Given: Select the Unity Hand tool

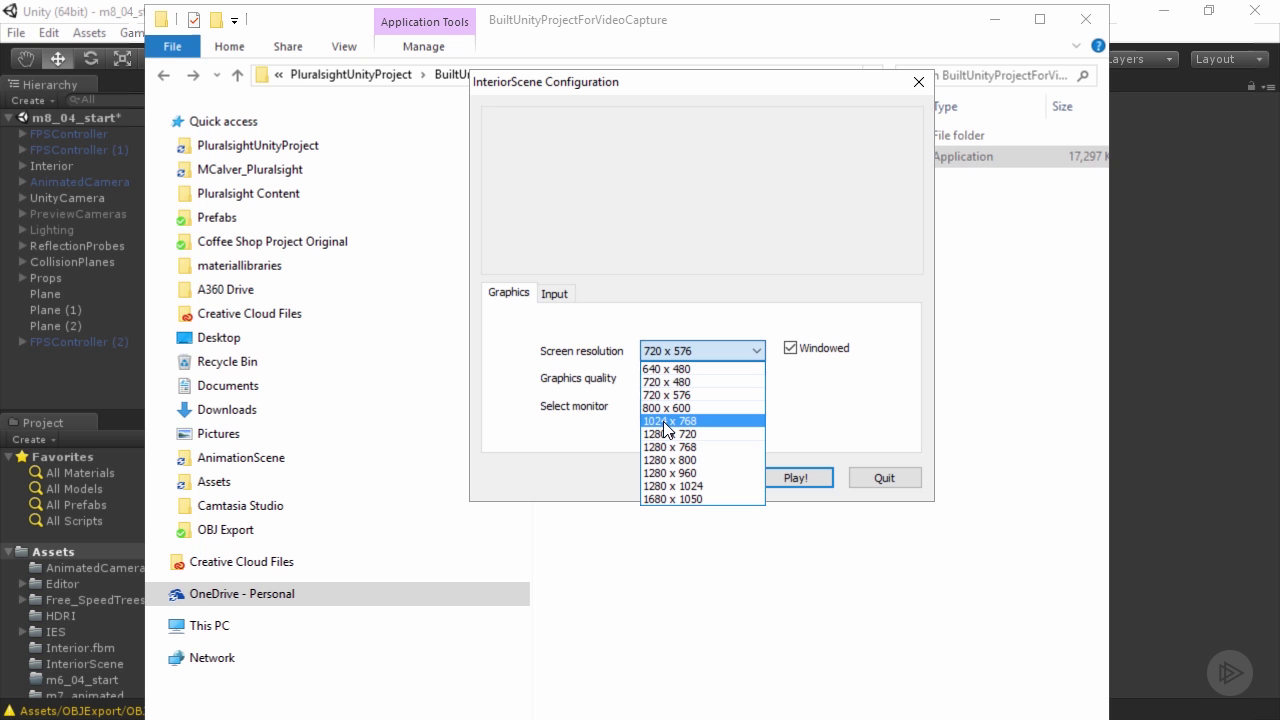Looking at the screenshot, I should 25,59.
